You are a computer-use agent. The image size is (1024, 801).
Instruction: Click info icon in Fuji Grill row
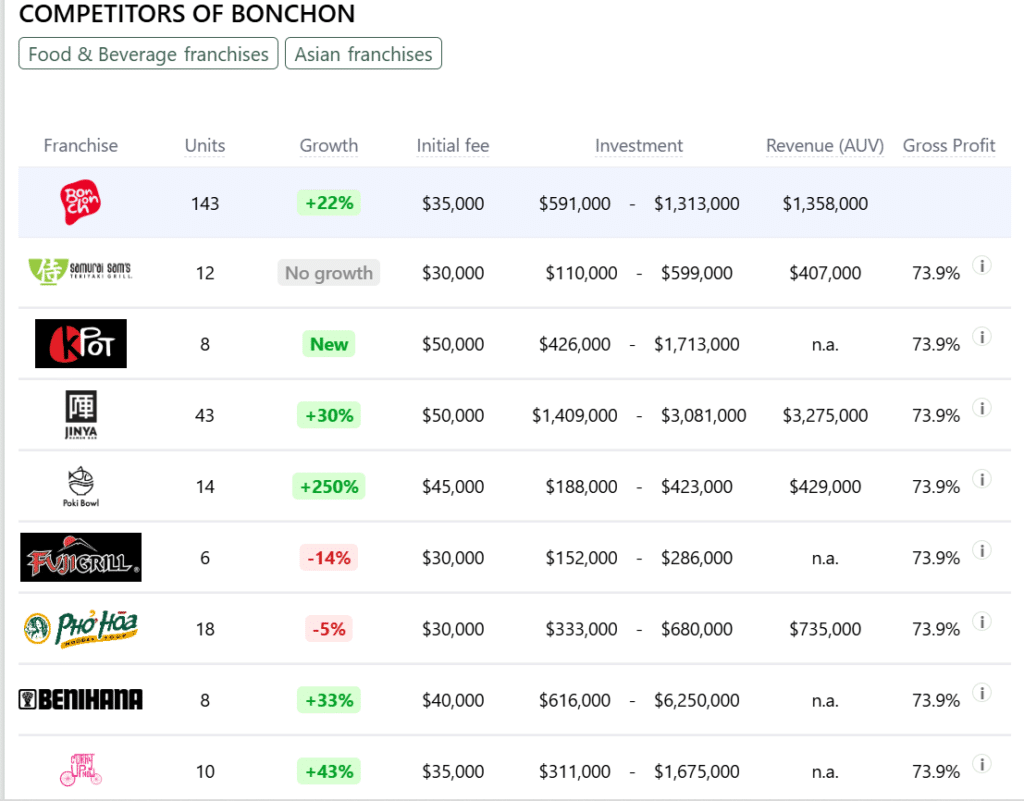(982, 550)
